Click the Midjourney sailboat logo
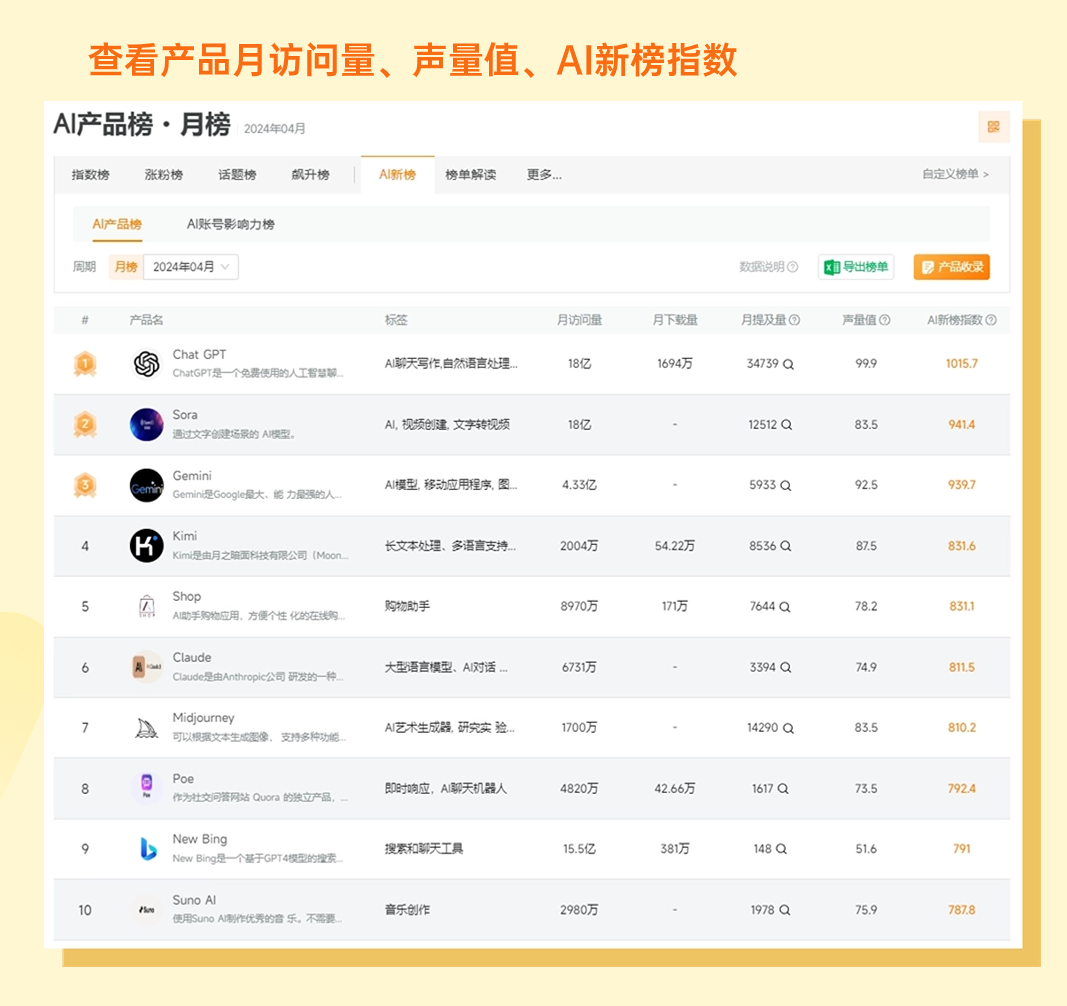 pyautogui.click(x=146, y=728)
